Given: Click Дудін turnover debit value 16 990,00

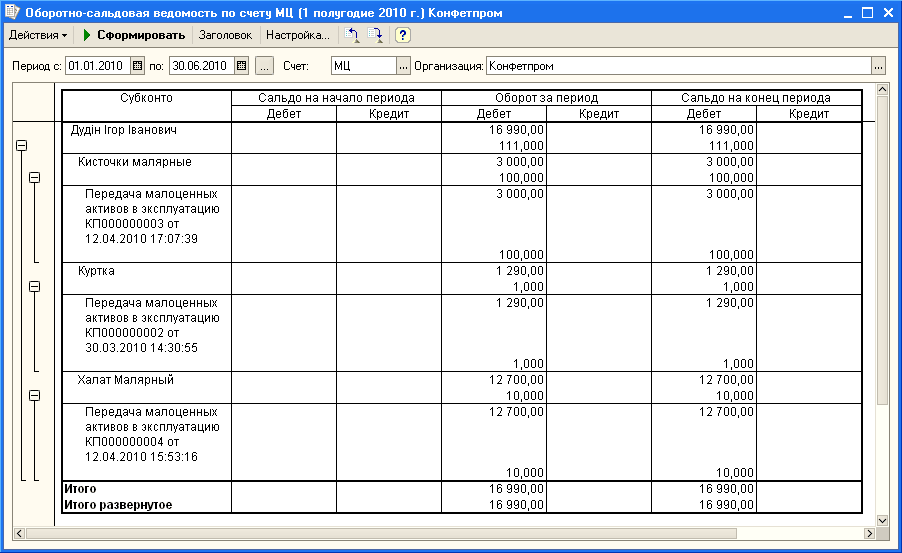Looking at the screenshot, I should pos(516,130).
